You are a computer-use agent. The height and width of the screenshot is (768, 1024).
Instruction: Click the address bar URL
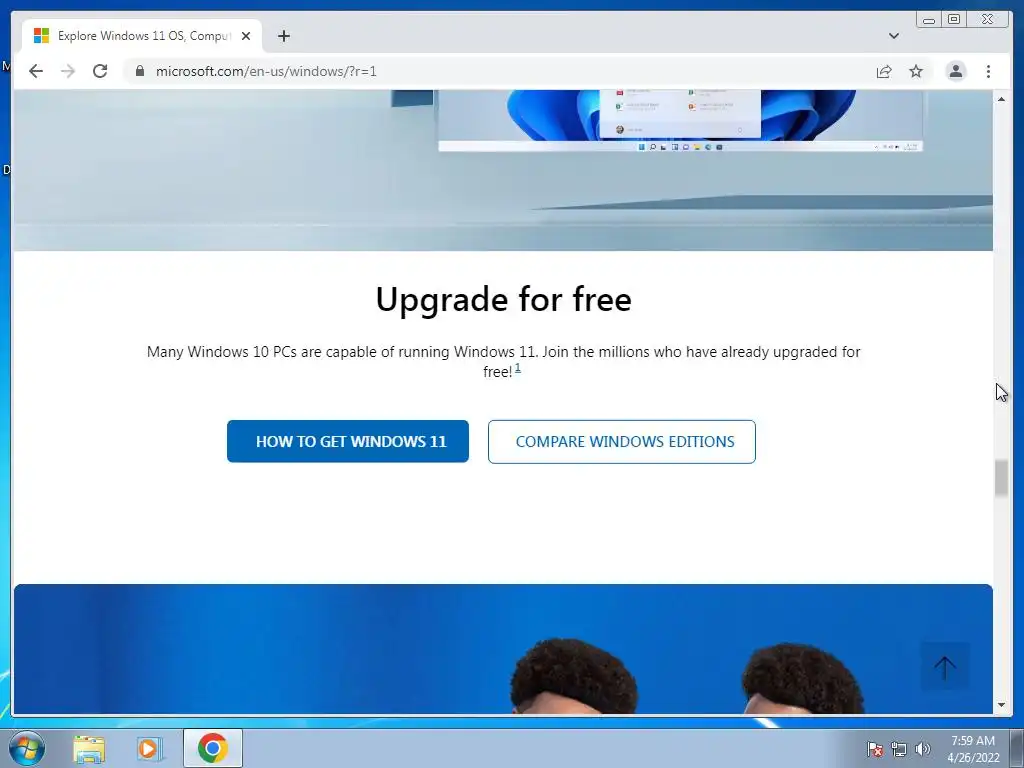(x=266, y=71)
